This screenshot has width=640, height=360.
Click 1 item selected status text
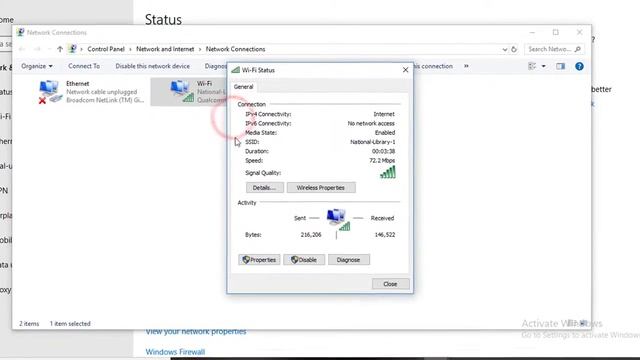[70, 324]
